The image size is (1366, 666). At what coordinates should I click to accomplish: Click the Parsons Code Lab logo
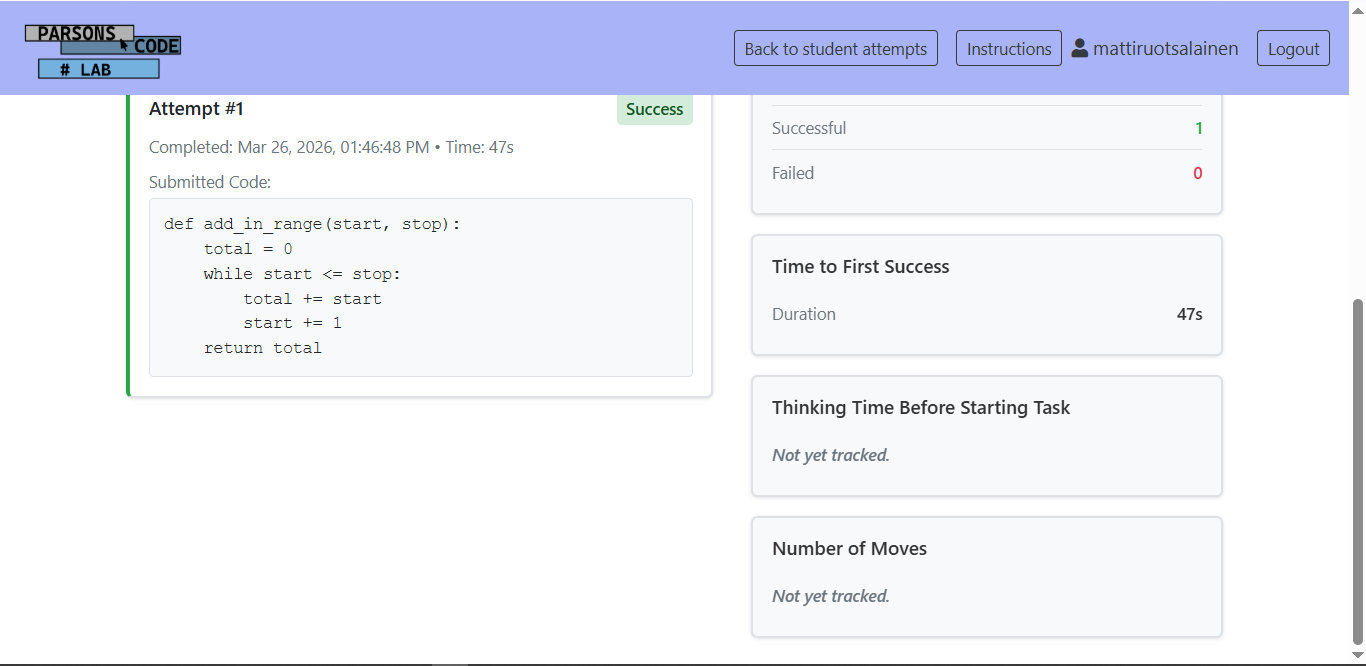pyautogui.click(x=103, y=50)
